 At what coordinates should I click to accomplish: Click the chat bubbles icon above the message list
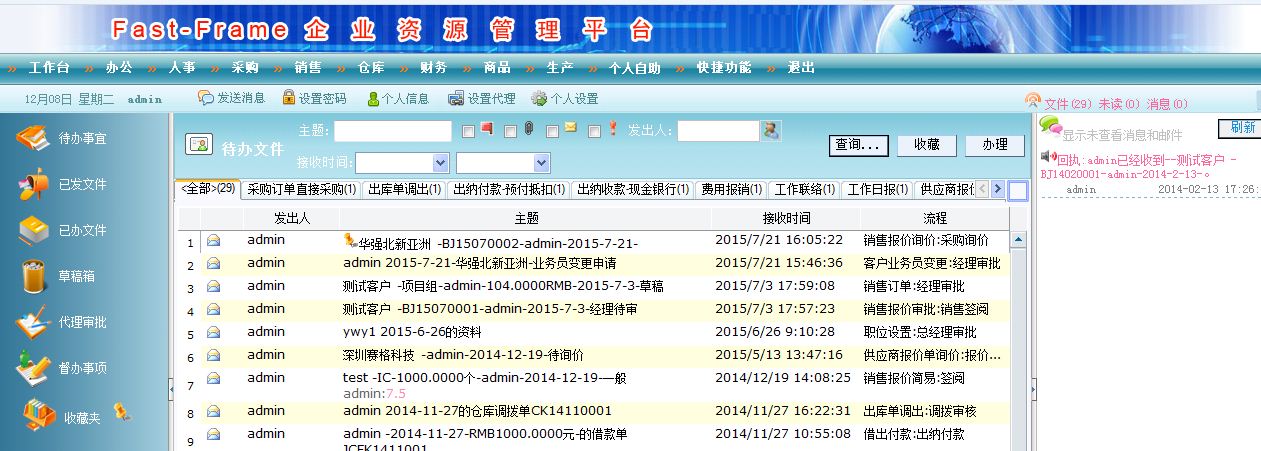(1050, 125)
